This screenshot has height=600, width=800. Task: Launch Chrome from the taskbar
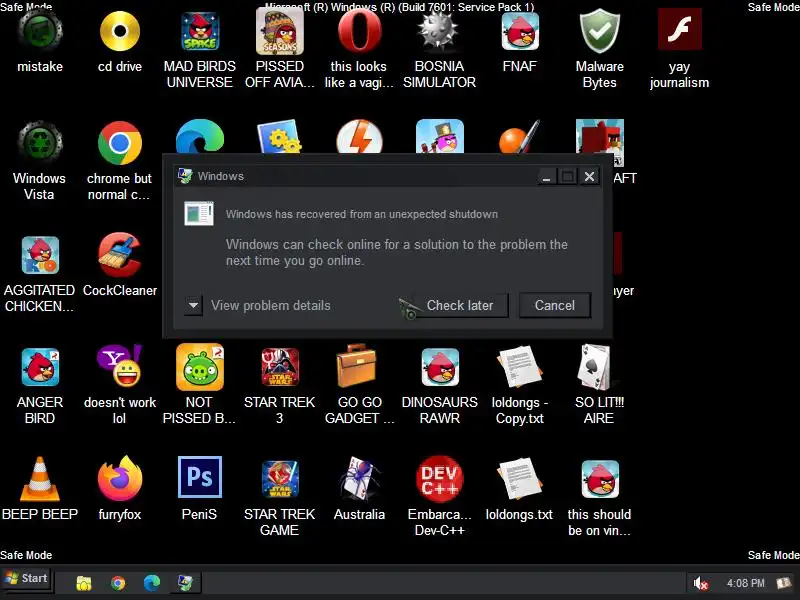coord(118,583)
